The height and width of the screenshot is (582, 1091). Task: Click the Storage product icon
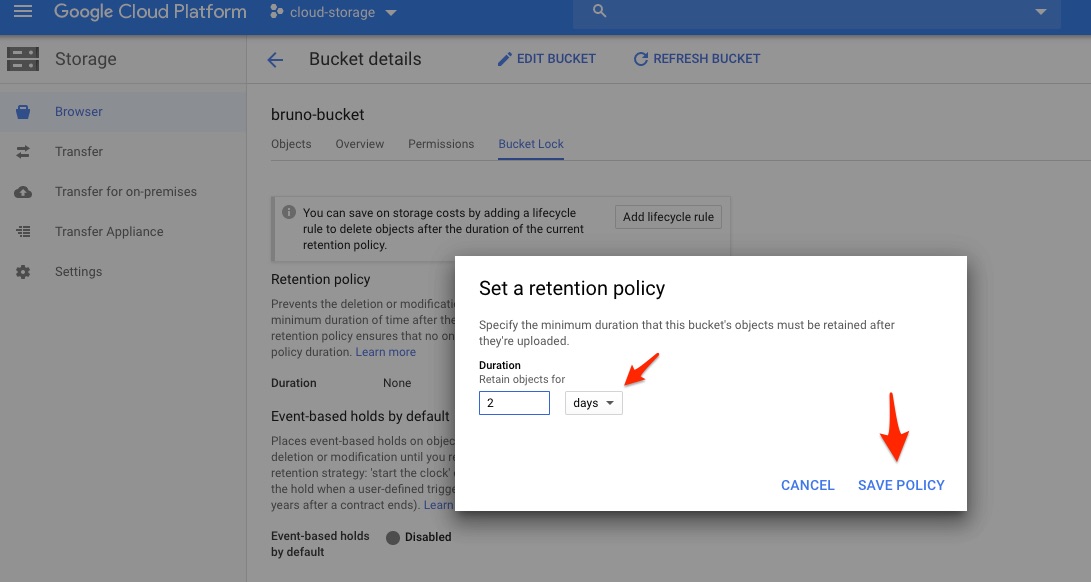coord(23,59)
